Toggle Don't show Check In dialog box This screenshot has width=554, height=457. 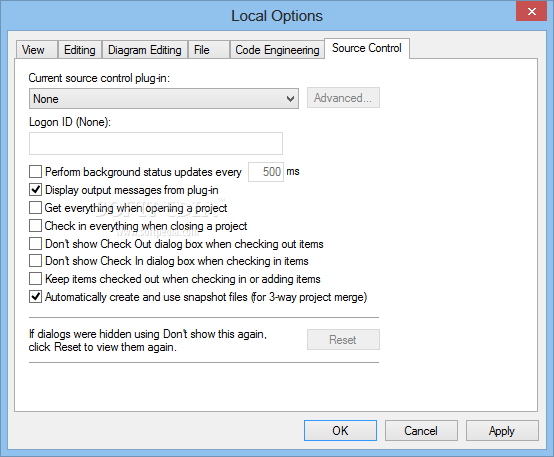tap(35, 261)
